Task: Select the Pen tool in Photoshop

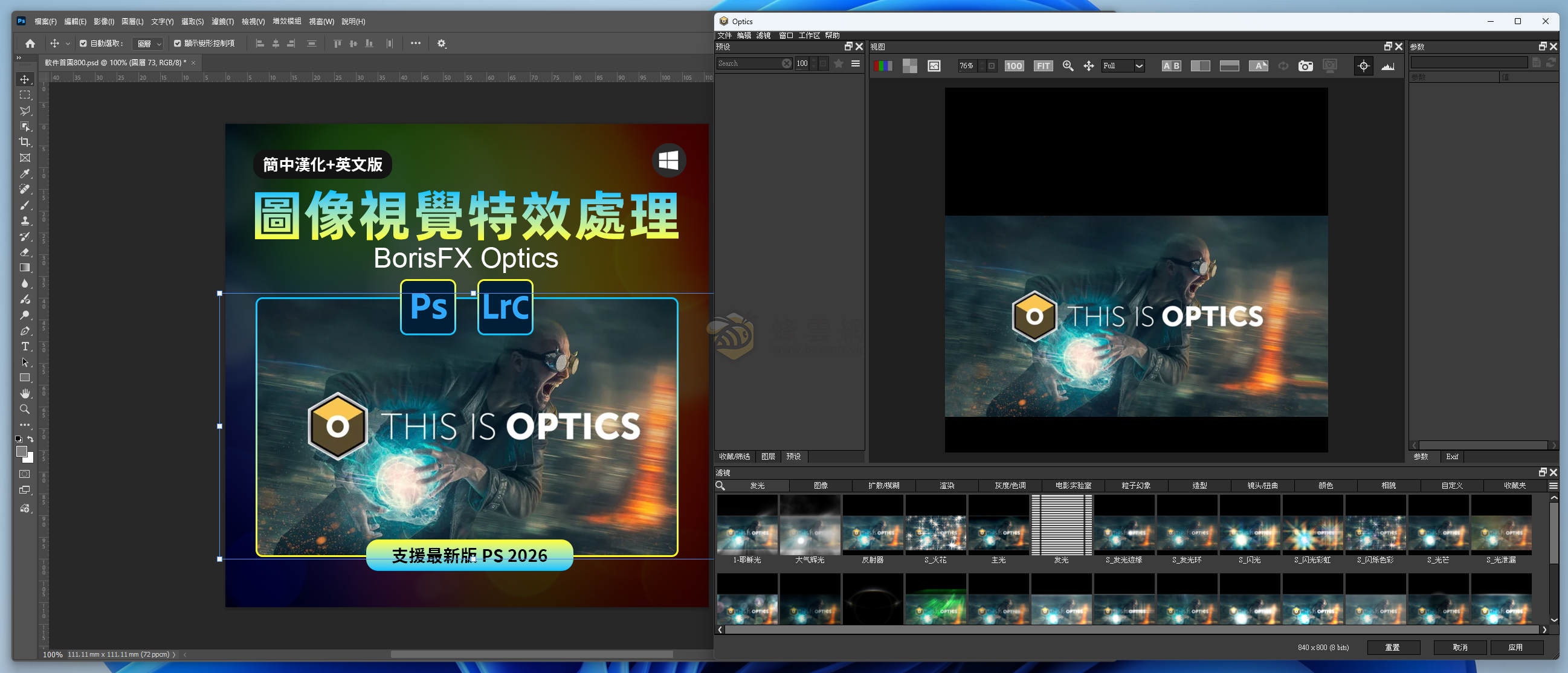Action: tap(25, 331)
